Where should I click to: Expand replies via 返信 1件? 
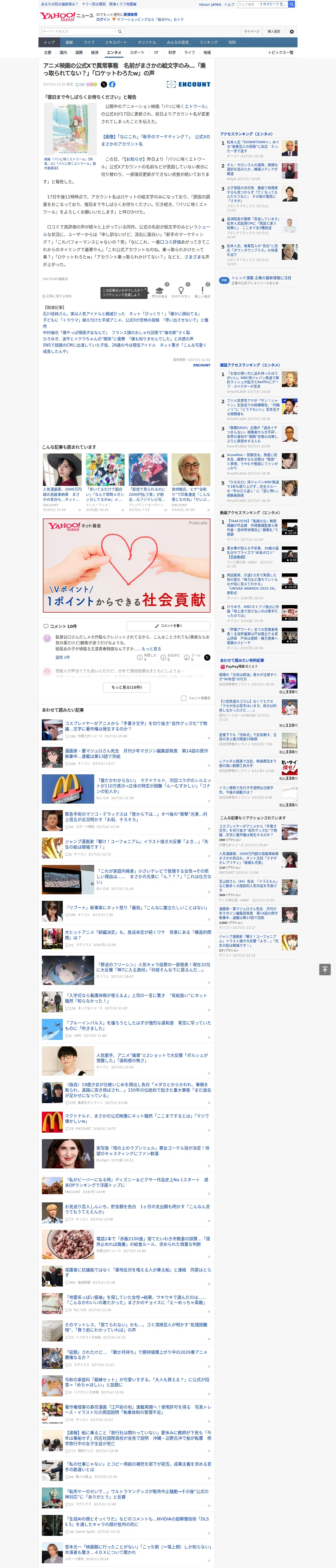click(x=63, y=658)
